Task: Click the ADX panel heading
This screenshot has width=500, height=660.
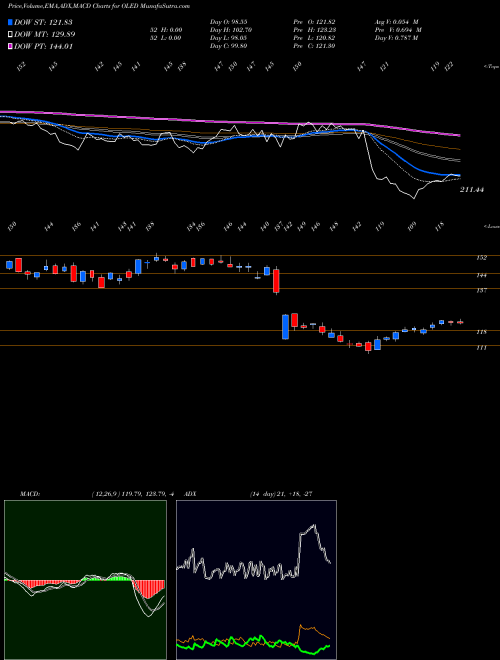Action: pos(190,493)
